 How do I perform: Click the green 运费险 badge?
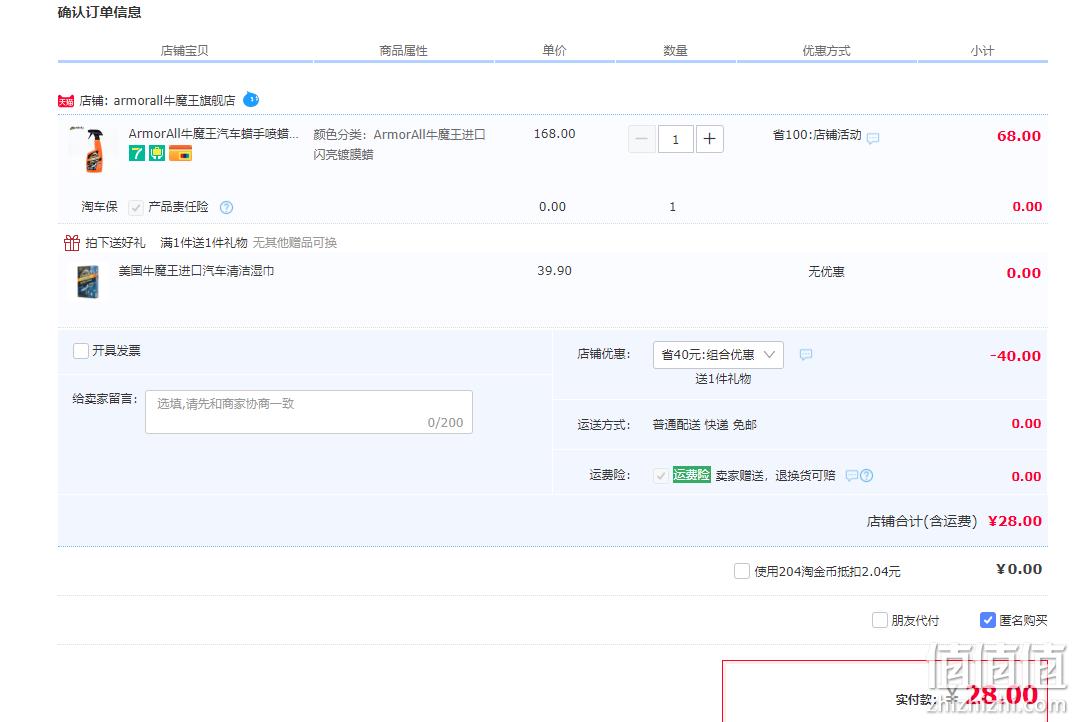[691, 475]
